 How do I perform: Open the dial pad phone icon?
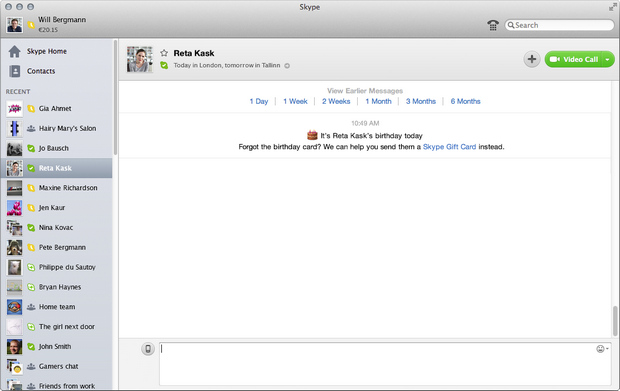pyautogui.click(x=493, y=25)
